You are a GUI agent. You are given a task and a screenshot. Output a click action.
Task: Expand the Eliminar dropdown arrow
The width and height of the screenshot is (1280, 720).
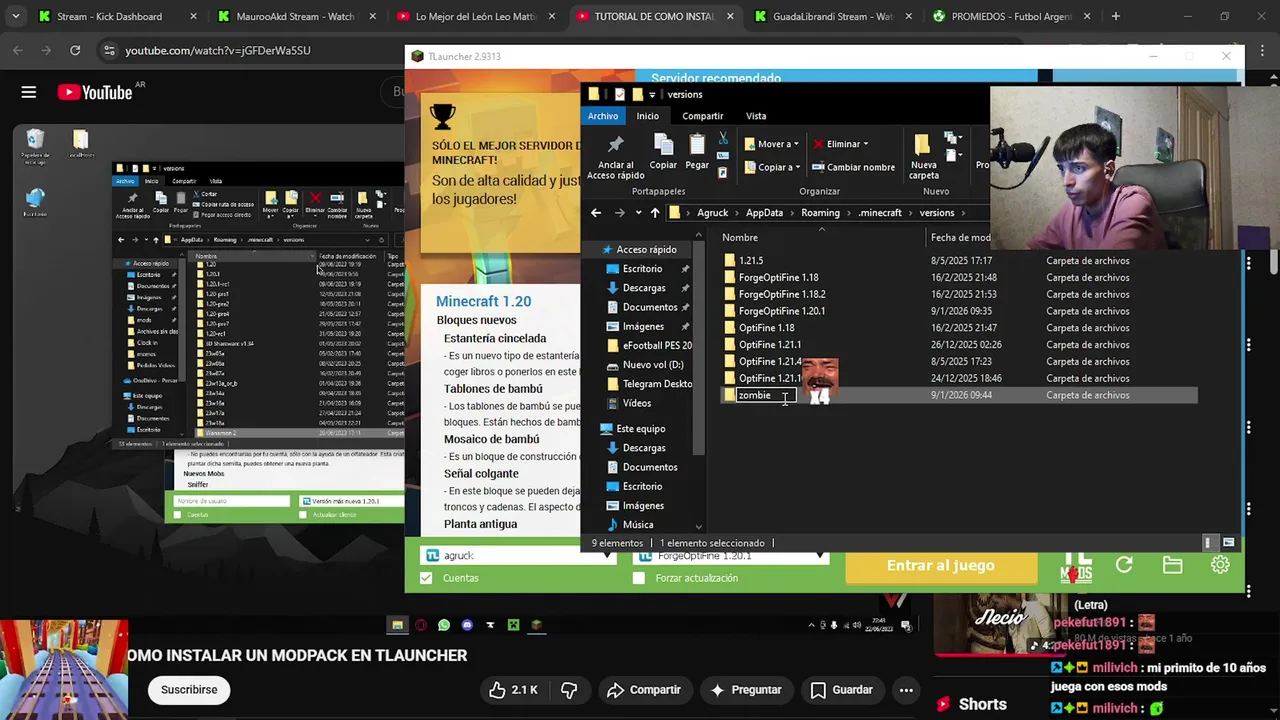point(865,144)
